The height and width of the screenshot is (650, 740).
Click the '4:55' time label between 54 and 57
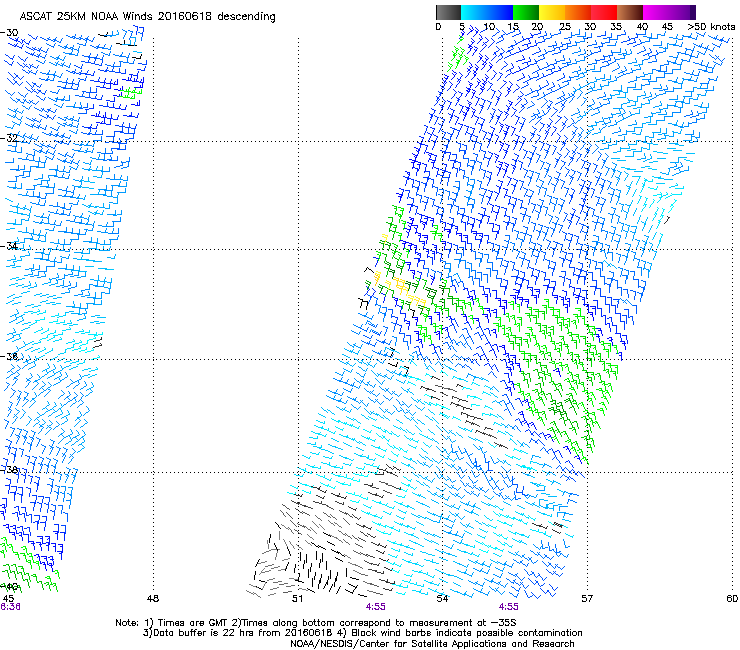(508, 607)
